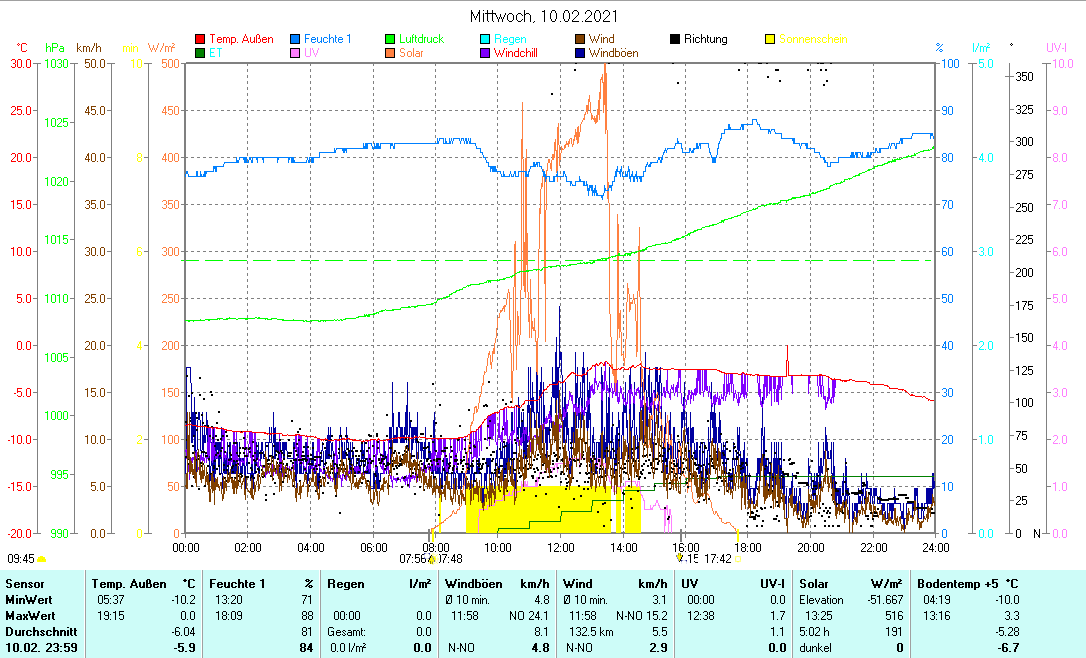Click the dark blue Windböen legend swatch
This screenshot has width=1086, height=658.
[x=580, y=53]
